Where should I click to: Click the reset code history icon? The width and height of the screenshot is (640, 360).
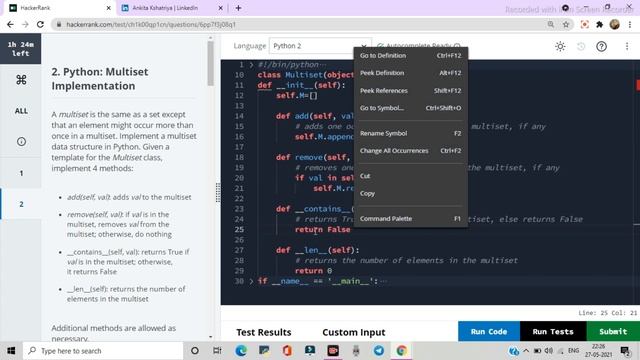(x=581, y=46)
